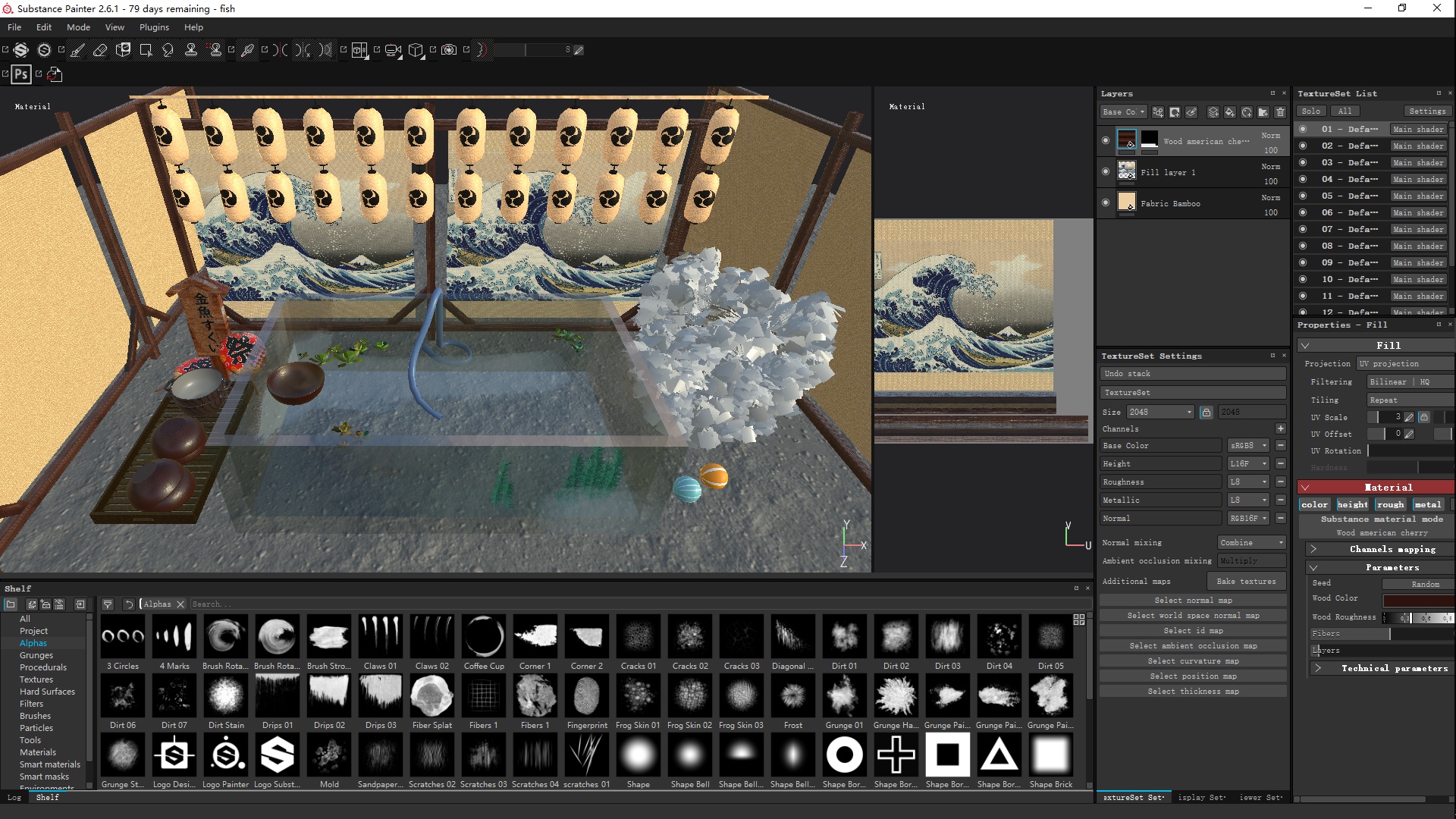The image size is (1456, 819).
Task: Open the Height L16F format dropdown
Action: 1248,464
